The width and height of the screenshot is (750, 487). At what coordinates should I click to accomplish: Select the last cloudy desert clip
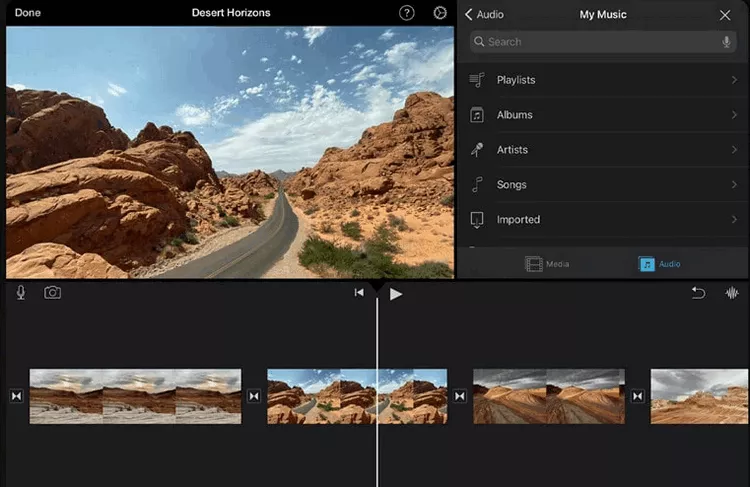coord(699,396)
